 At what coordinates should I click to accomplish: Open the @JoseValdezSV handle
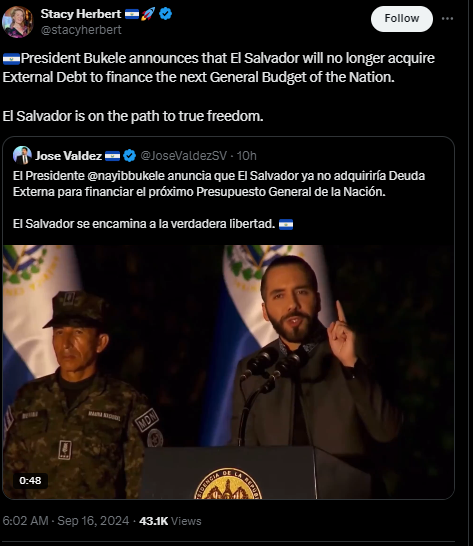pos(184,156)
